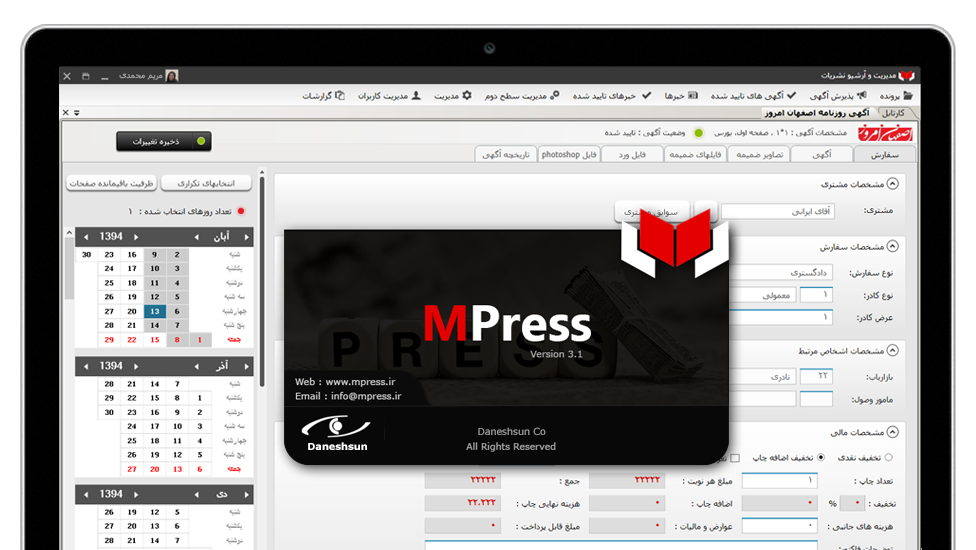Open the تصاویر ضمیمه tab

coord(759,154)
